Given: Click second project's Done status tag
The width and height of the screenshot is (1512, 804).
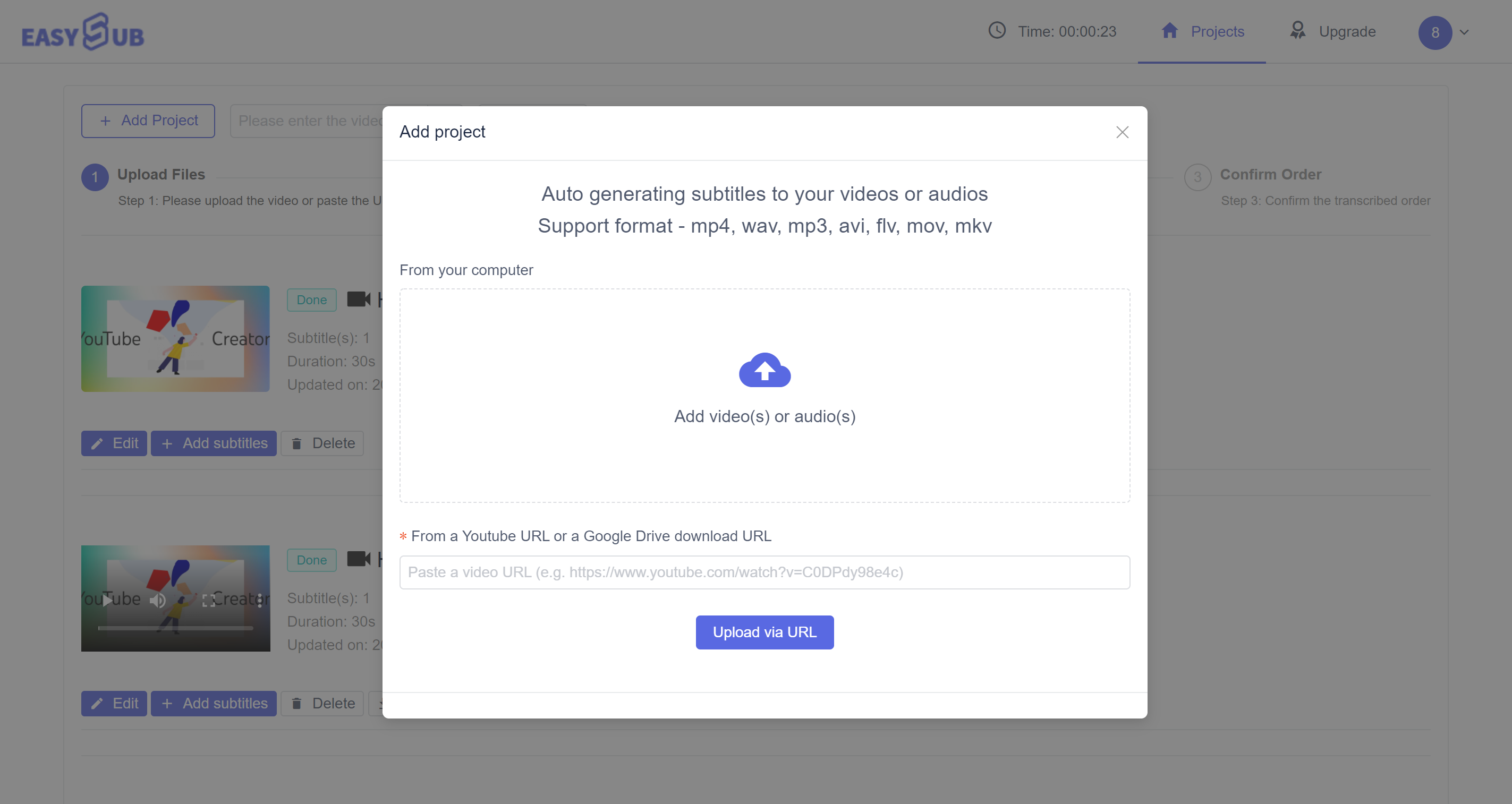Looking at the screenshot, I should click(x=311, y=560).
